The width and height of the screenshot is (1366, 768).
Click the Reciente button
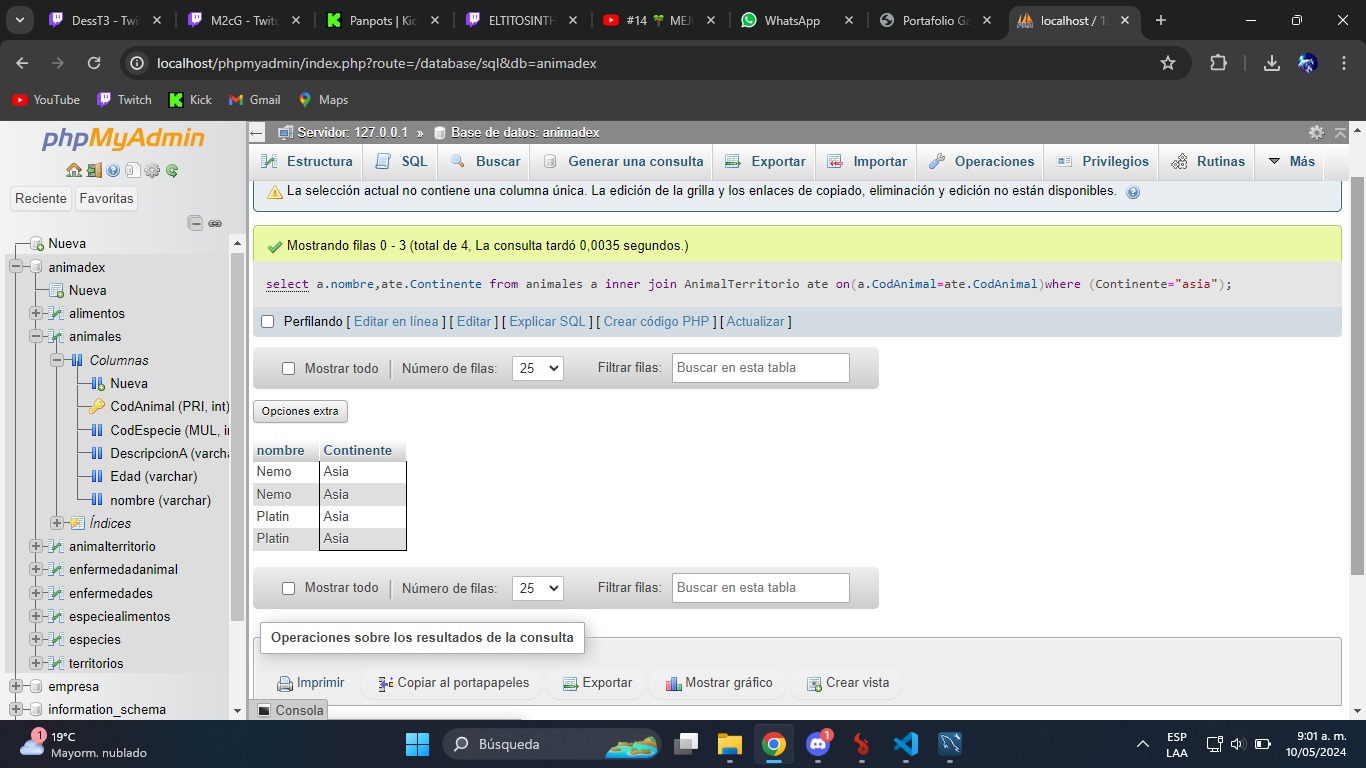click(41, 198)
